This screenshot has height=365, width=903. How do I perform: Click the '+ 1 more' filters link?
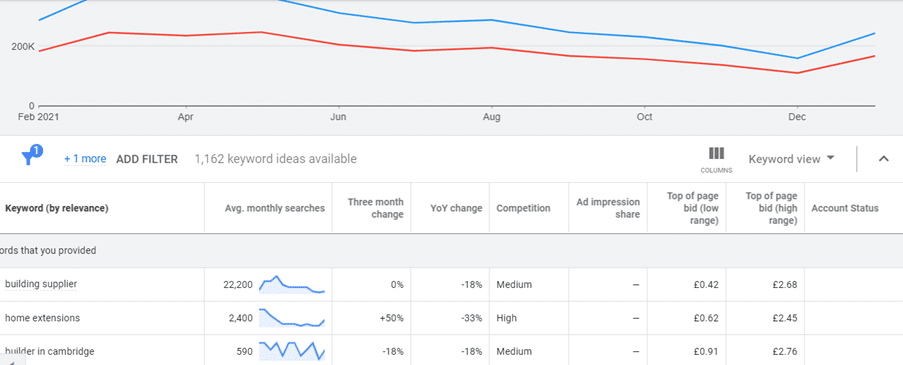click(x=85, y=159)
